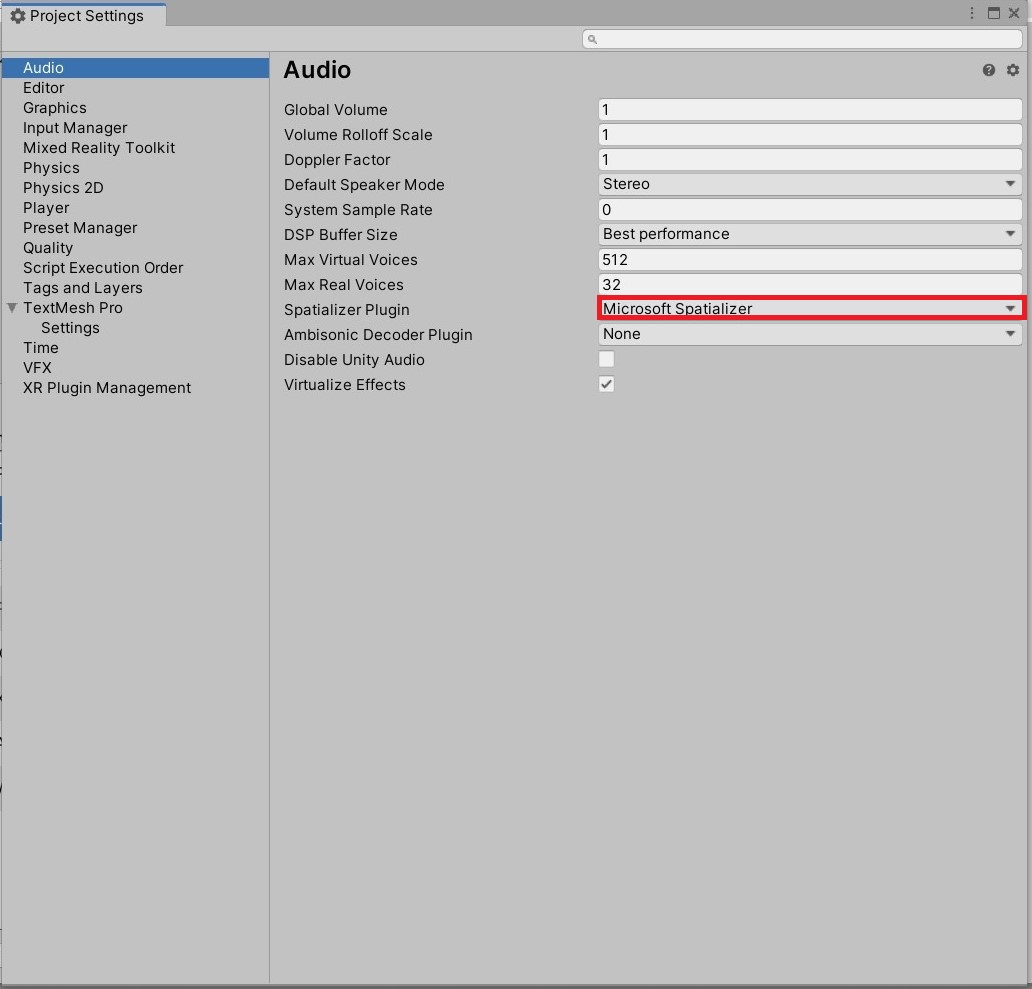Select Editor in the settings list

click(x=135, y=88)
